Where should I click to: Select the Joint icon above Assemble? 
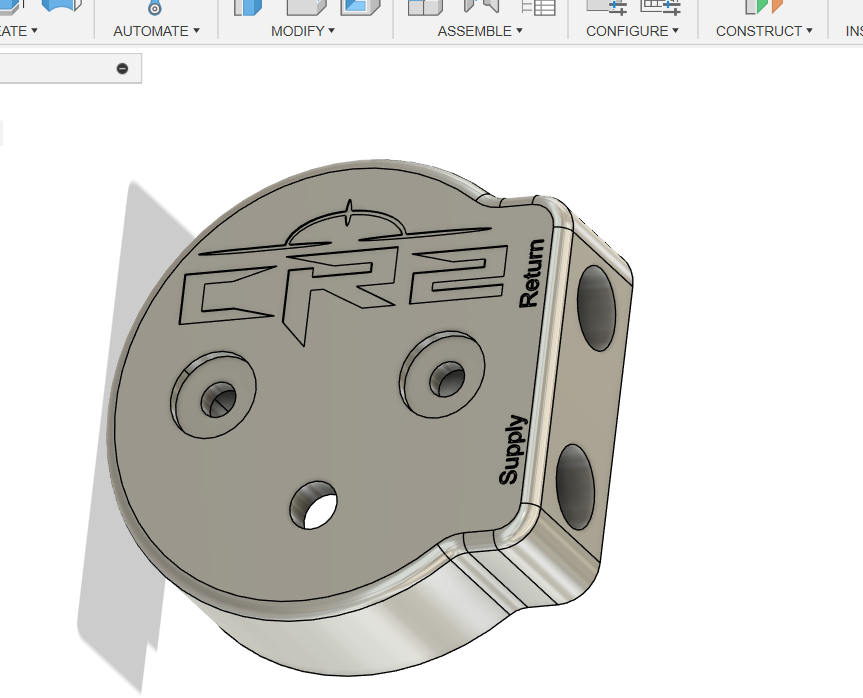click(x=481, y=7)
